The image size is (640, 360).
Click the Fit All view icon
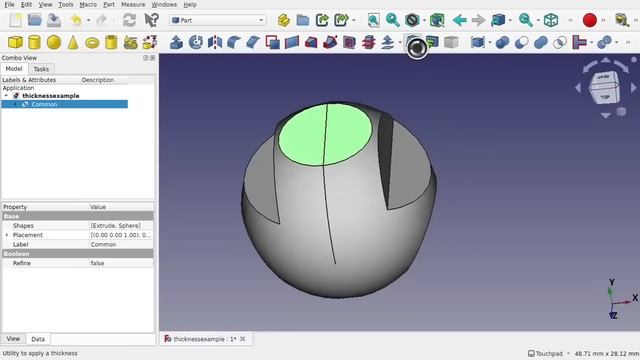tap(373, 20)
